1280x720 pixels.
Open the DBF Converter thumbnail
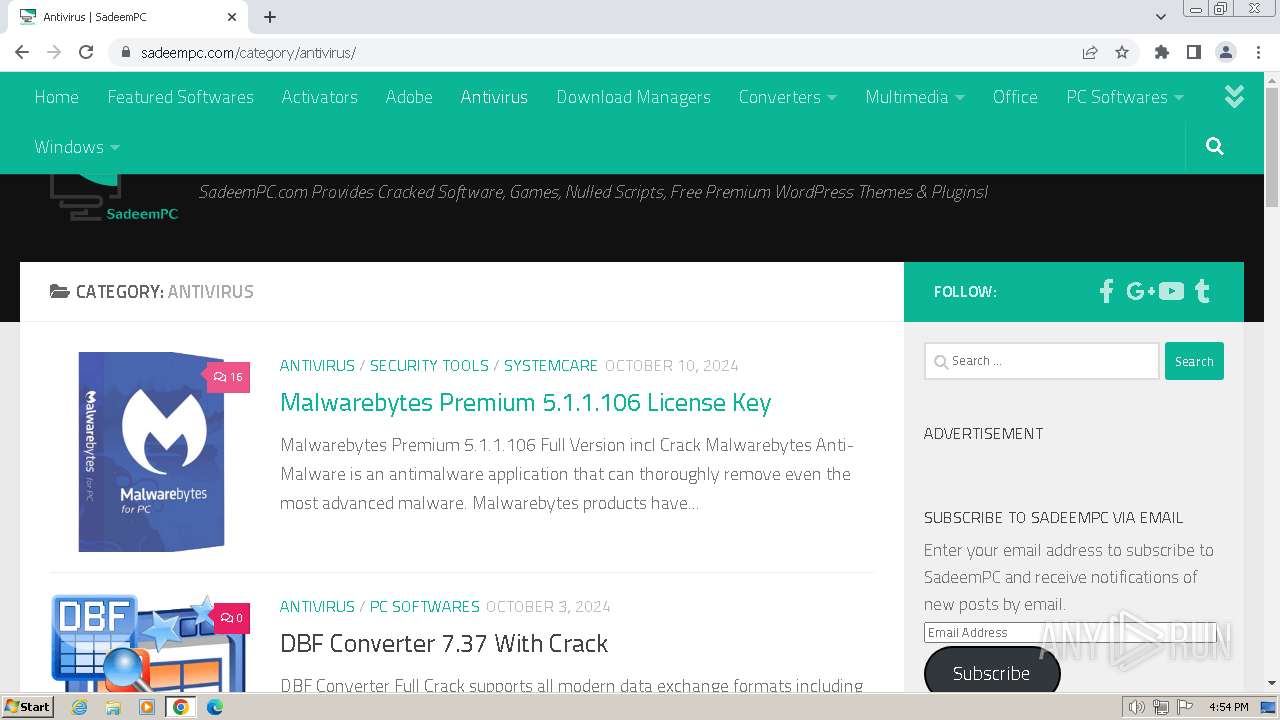coord(148,643)
